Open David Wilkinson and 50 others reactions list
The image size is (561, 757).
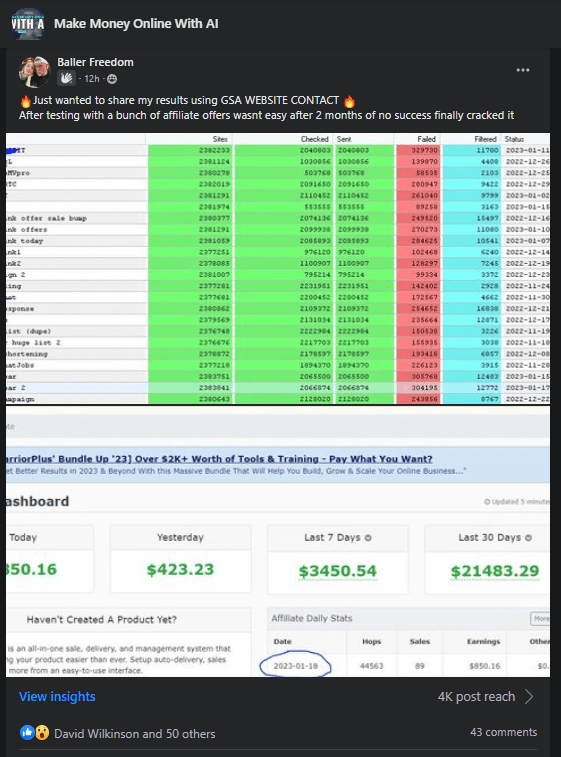[x=135, y=734]
